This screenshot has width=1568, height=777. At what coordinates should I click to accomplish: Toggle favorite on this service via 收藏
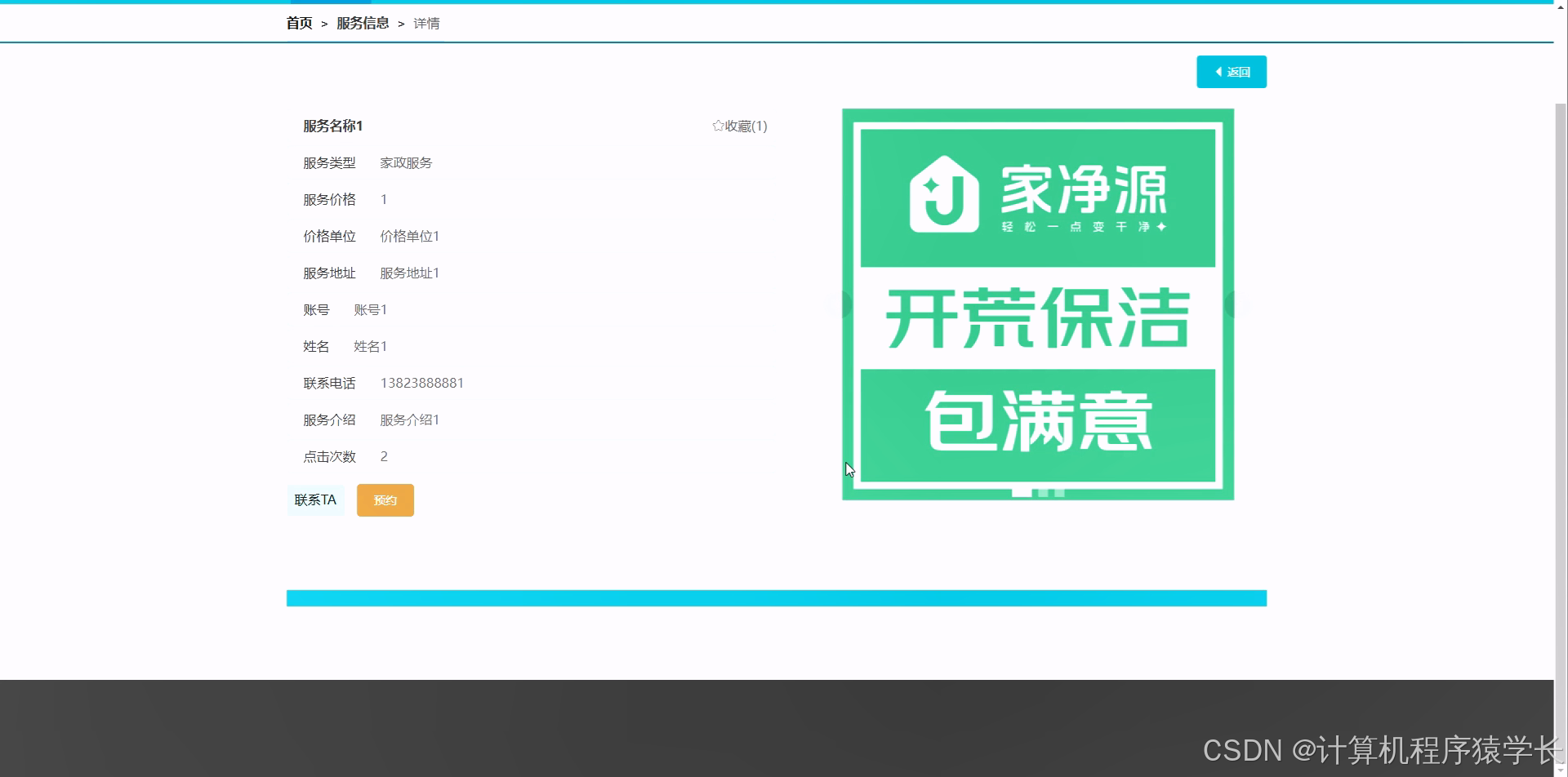pyautogui.click(x=740, y=126)
